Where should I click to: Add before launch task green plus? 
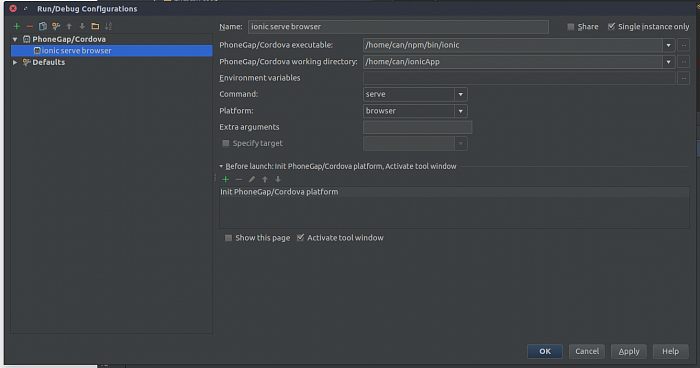click(225, 179)
